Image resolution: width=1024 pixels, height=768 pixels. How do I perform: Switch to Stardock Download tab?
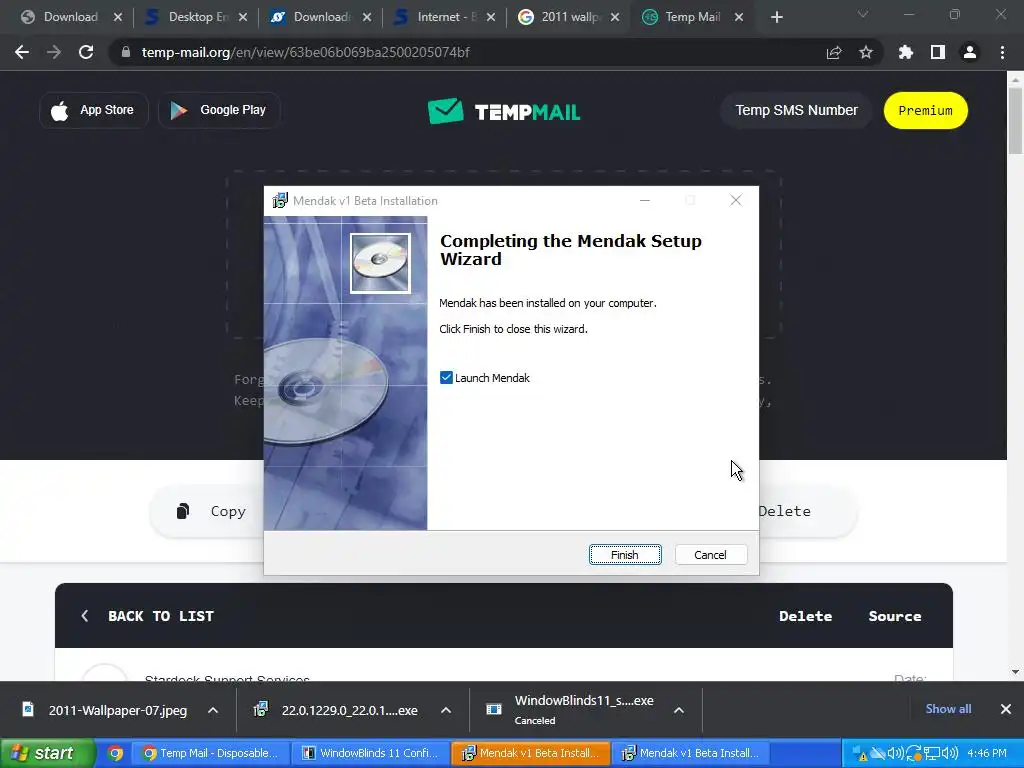coord(320,17)
